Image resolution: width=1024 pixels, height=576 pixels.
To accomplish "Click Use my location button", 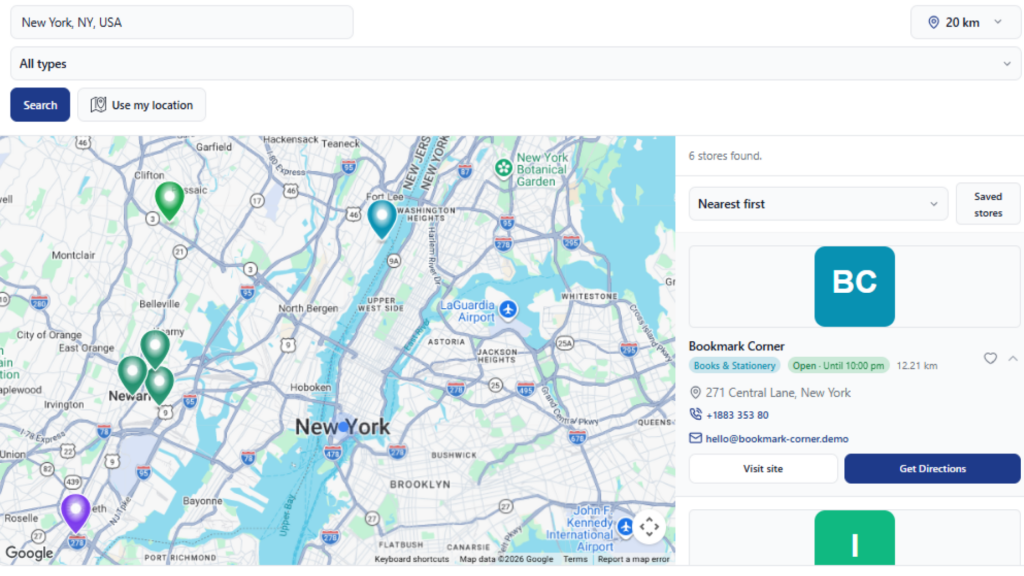I will pyautogui.click(x=142, y=104).
